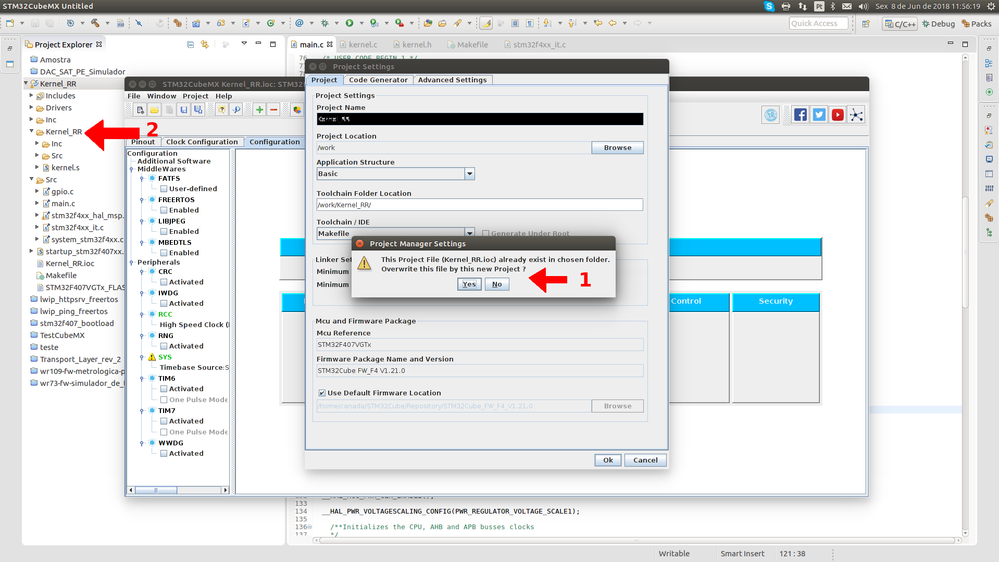Click the save disk icon in STM32CubeMX toolbar

183,110
